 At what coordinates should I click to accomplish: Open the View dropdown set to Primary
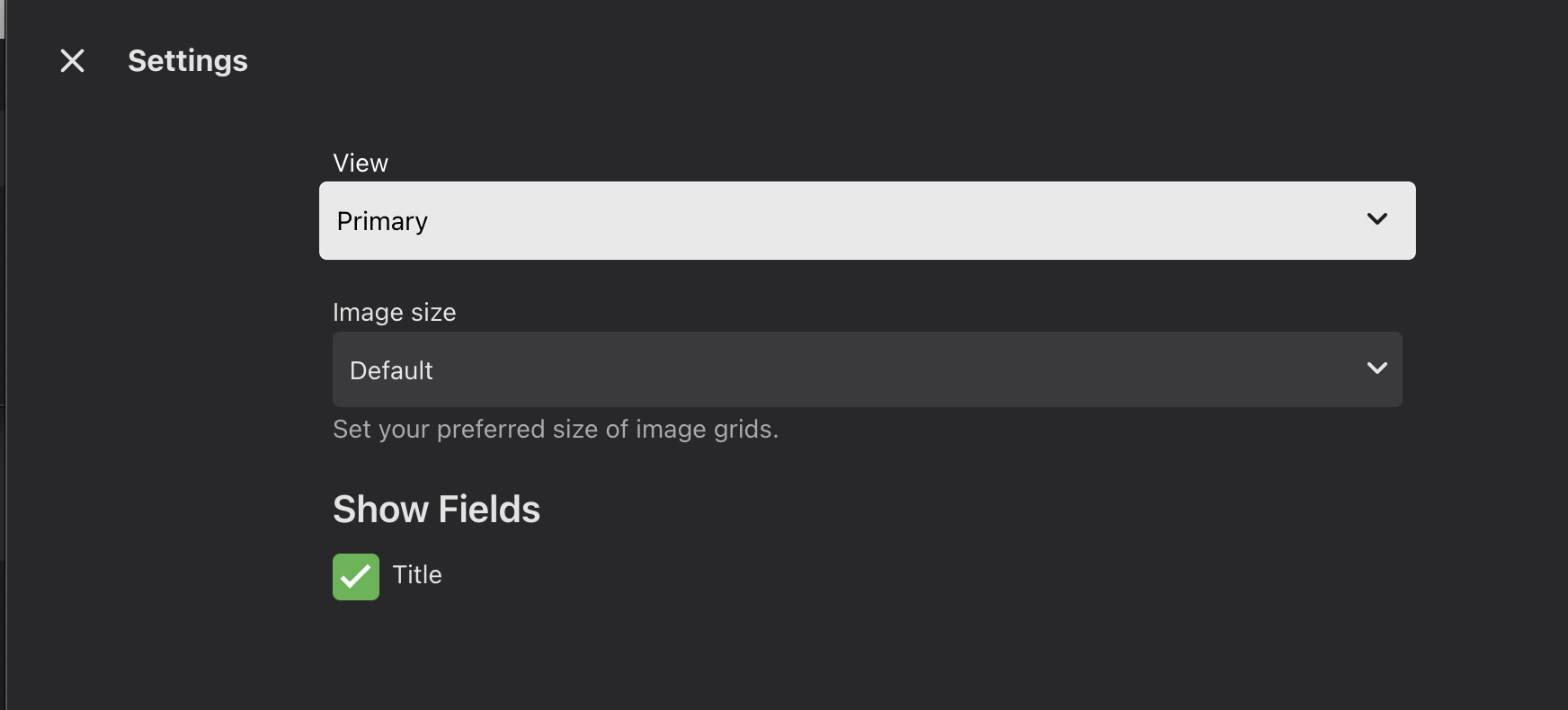click(867, 221)
